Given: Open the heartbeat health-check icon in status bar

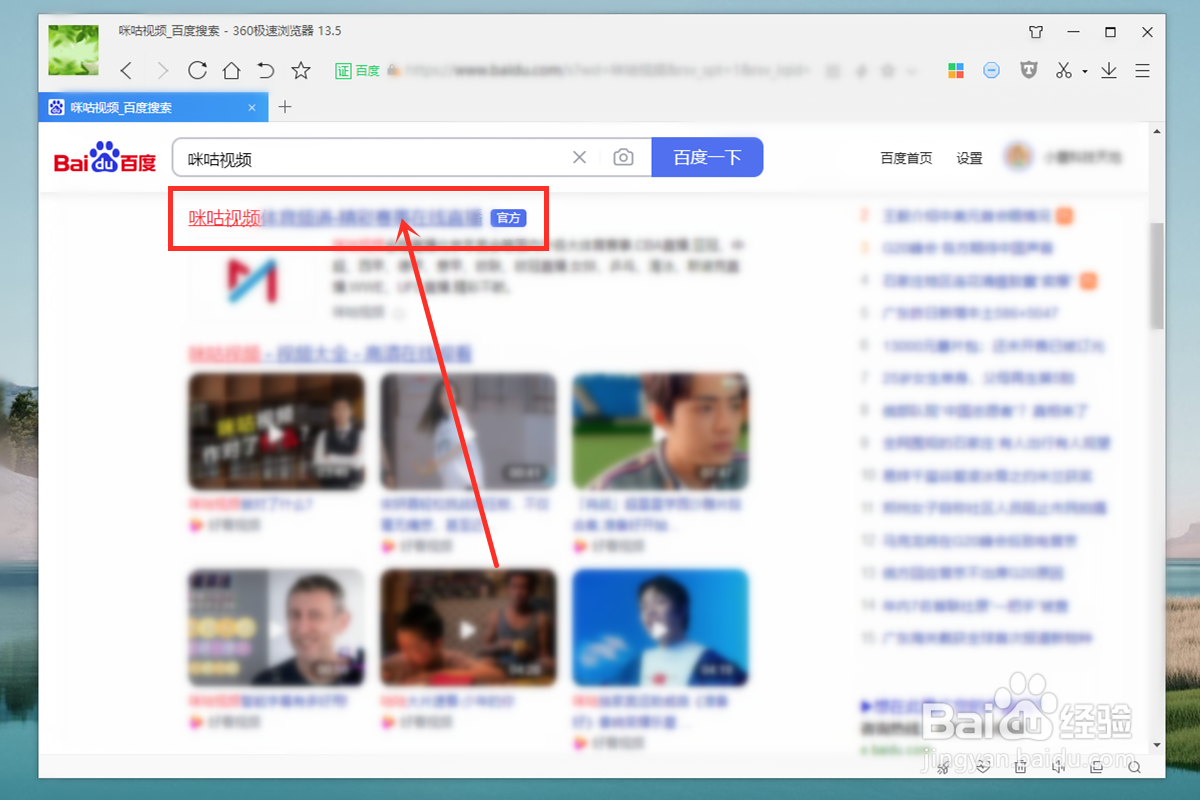Looking at the screenshot, I should pyautogui.click(x=983, y=767).
